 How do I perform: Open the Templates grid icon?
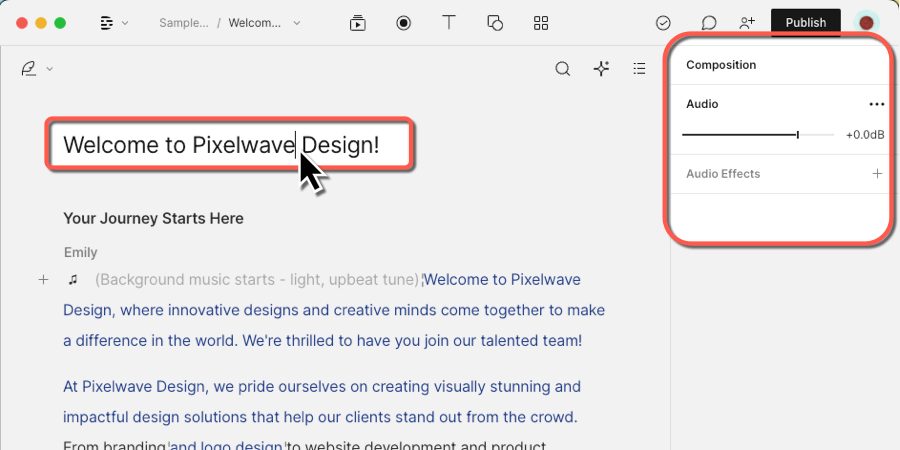pos(541,23)
